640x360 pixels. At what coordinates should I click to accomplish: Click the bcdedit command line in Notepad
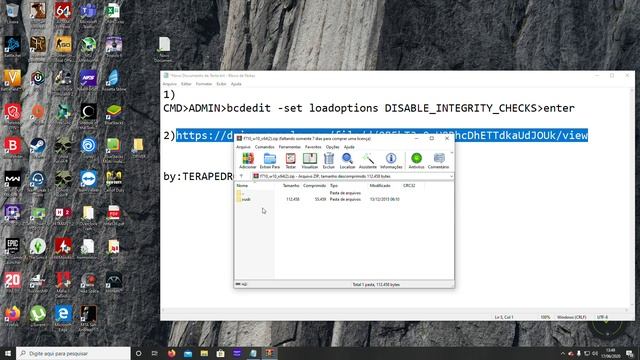(369, 108)
